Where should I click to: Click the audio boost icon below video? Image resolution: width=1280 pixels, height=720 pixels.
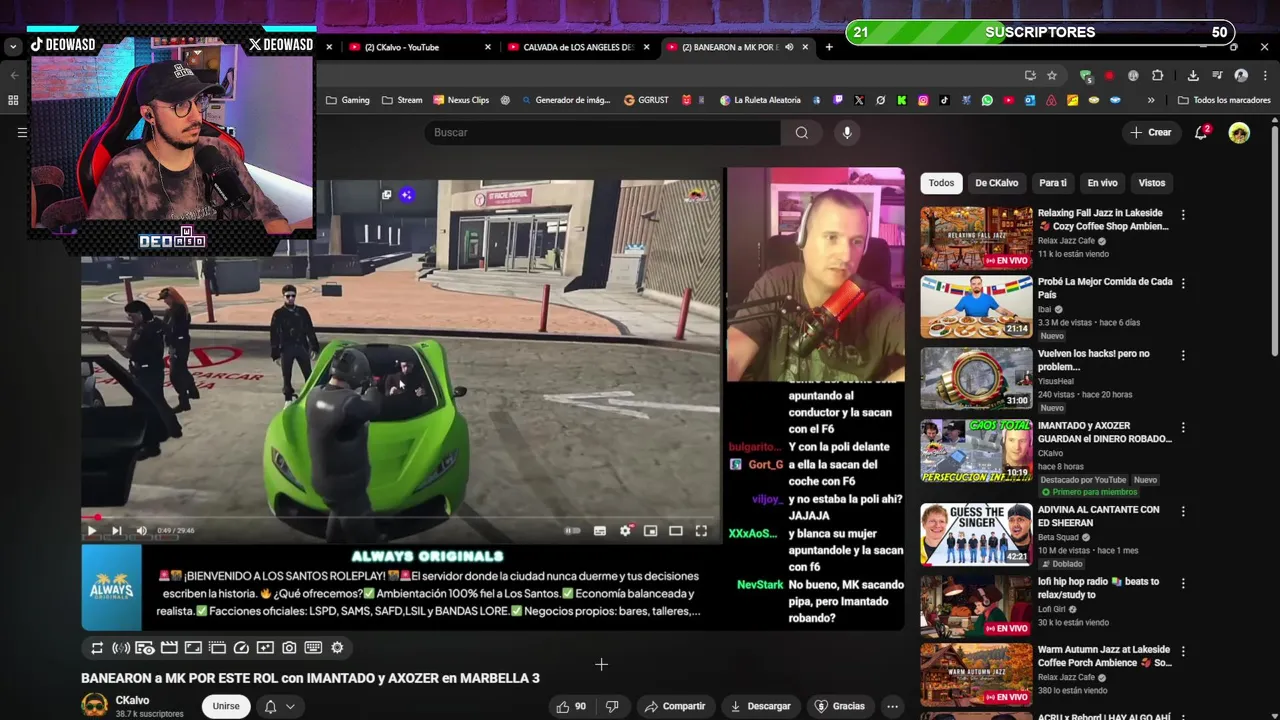click(x=121, y=648)
